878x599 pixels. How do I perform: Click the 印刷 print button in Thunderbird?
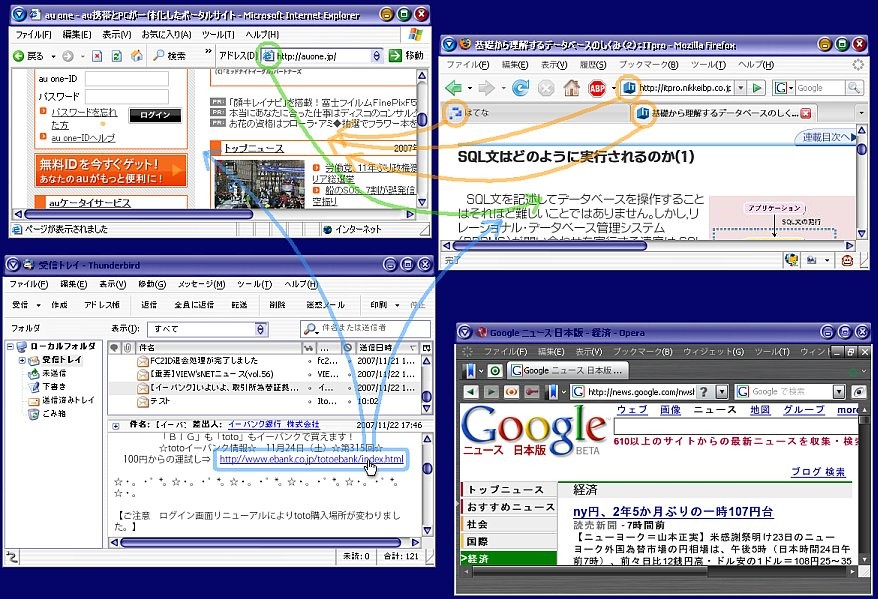click(379, 305)
